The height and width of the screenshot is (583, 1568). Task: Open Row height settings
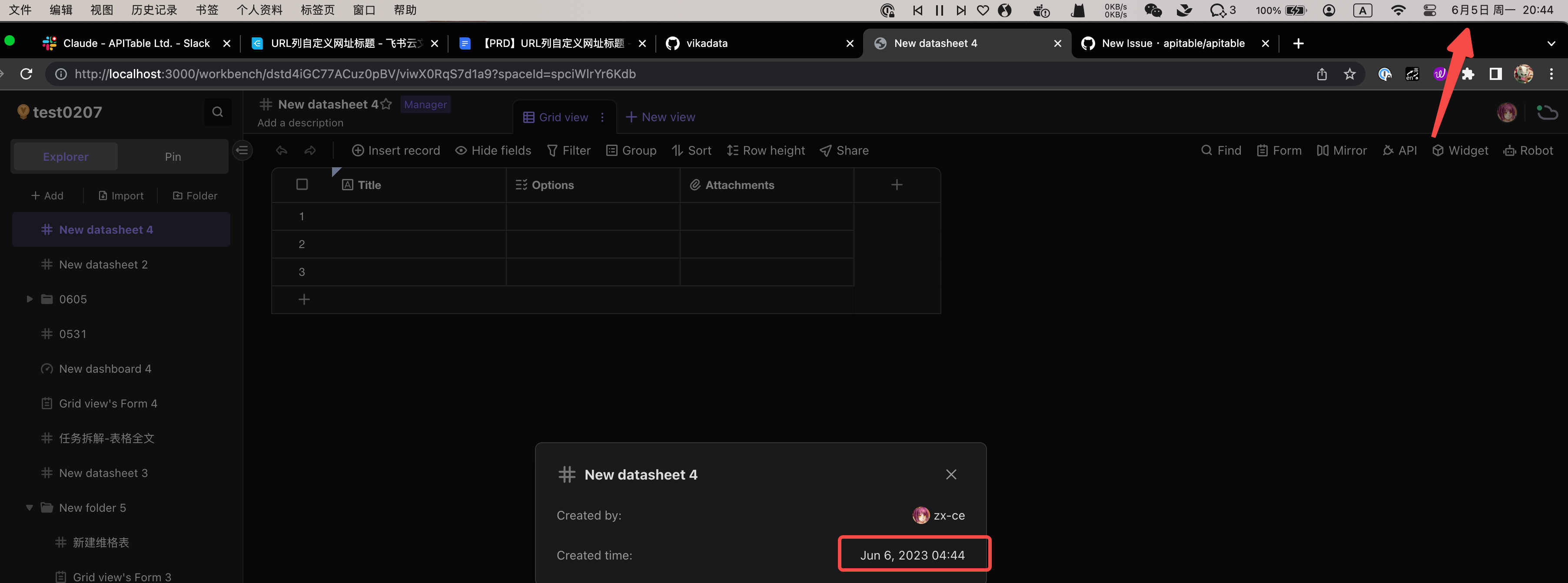(766, 150)
